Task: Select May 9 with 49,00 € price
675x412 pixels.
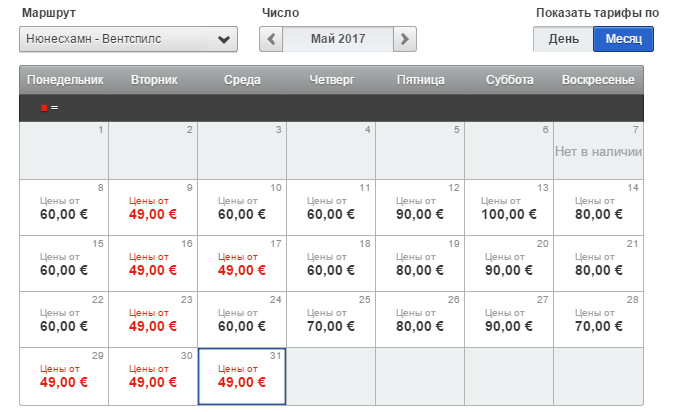Action: (x=153, y=207)
